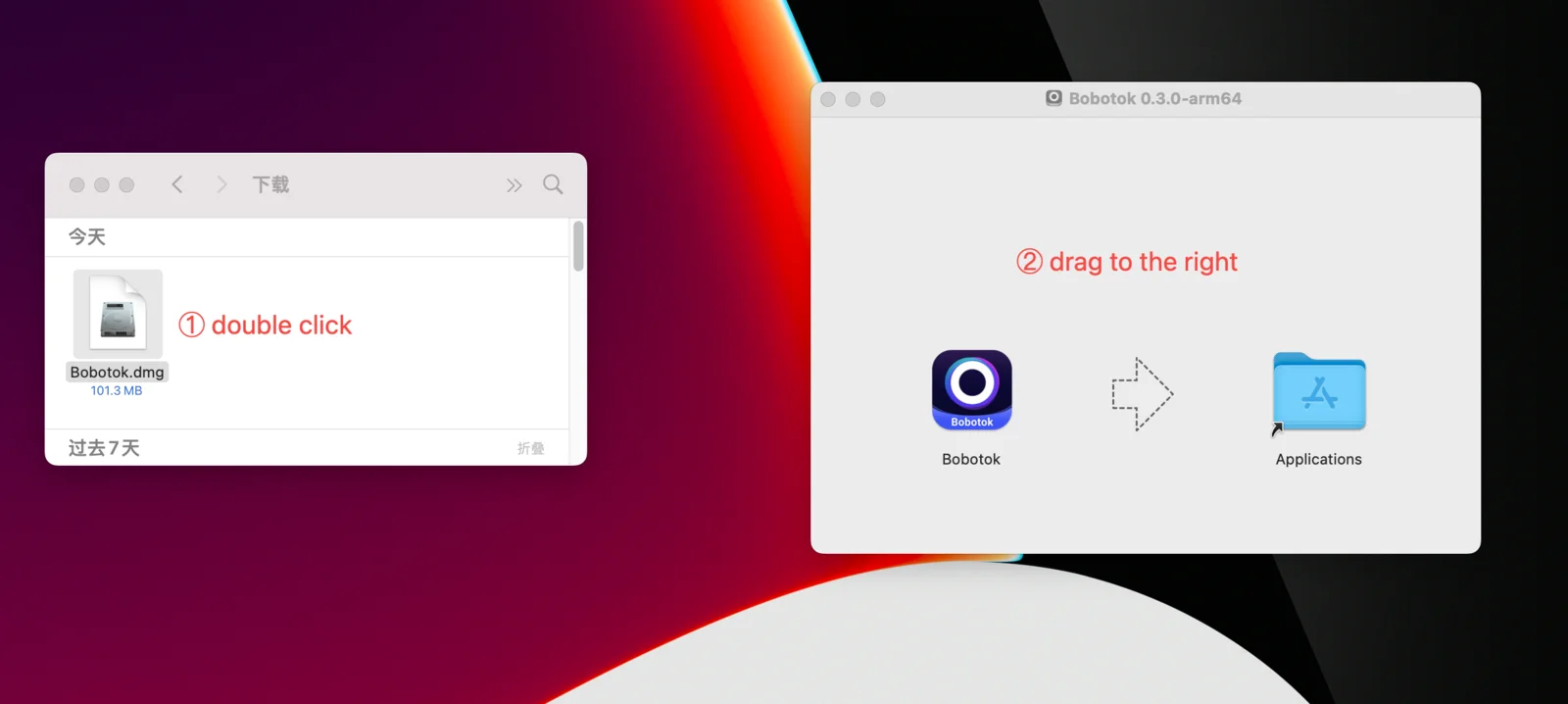Click the 101.3 MB file size text
The width and height of the screenshot is (1568, 704).
point(117,390)
